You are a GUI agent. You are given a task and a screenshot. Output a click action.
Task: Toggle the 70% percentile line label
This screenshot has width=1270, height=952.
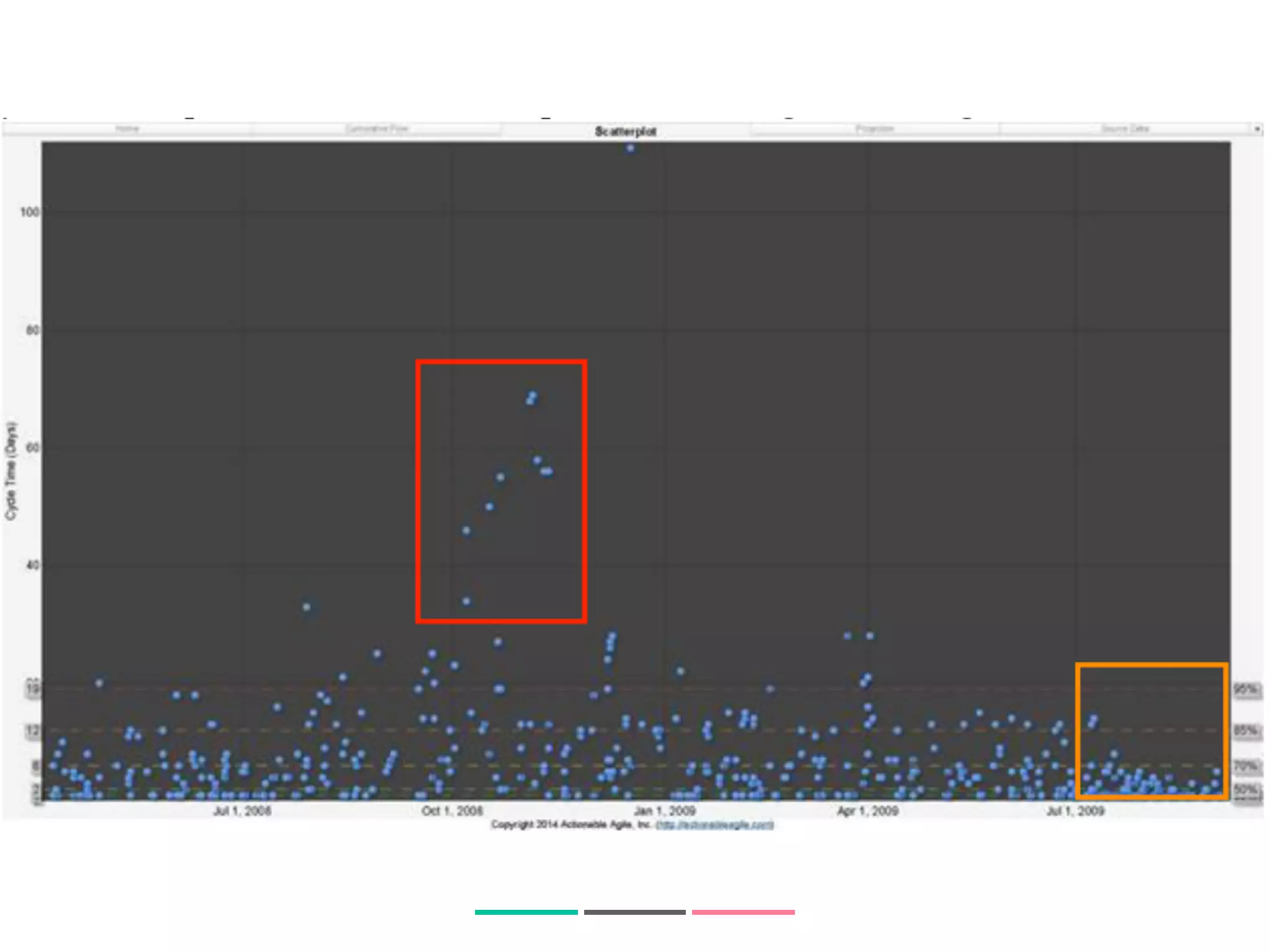pyautogui.click(x=1245, y=766)
